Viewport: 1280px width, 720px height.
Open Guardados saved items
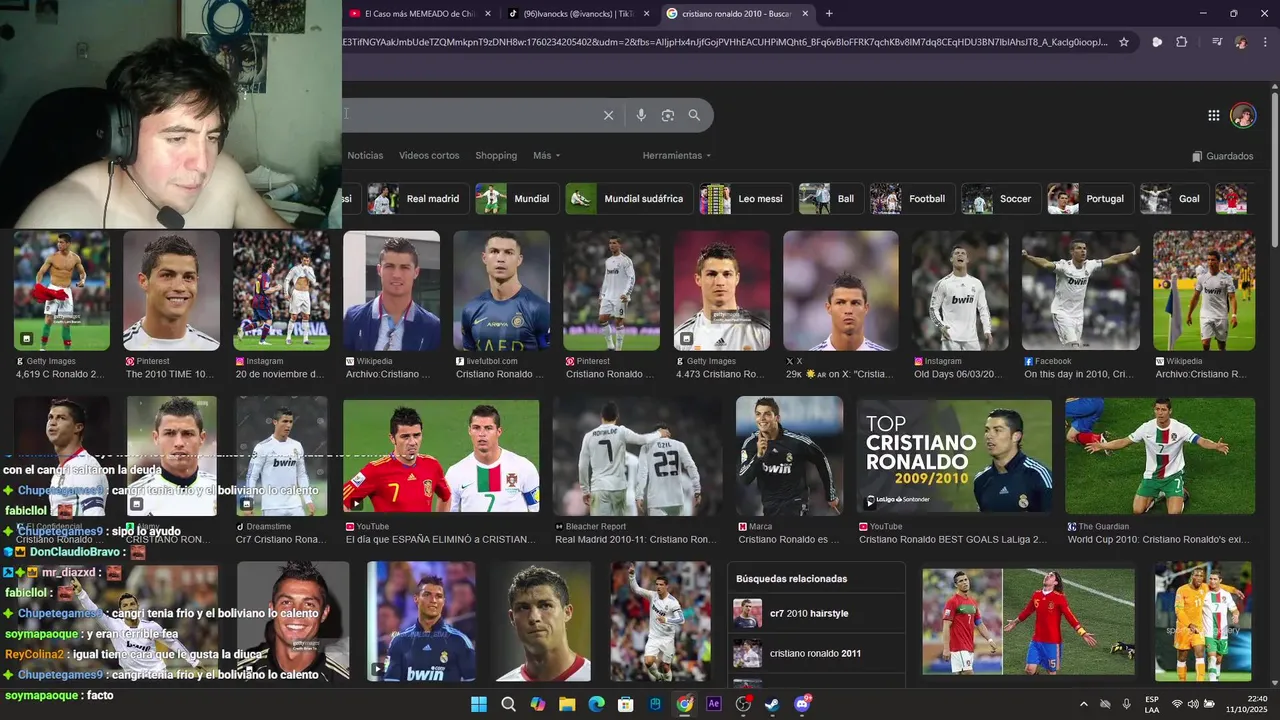coord(1223,156)
